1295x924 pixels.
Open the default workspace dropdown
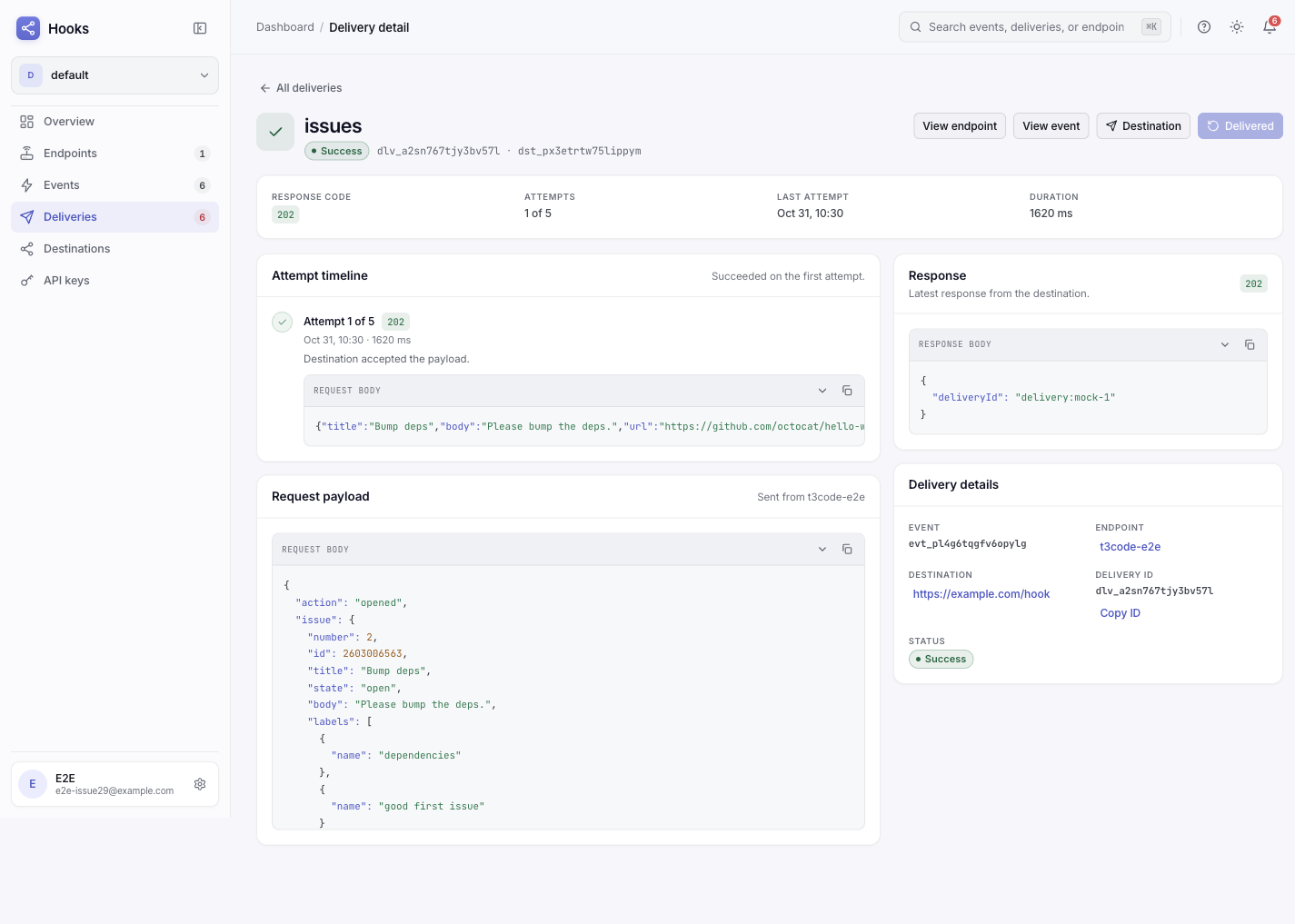[115, 75]
